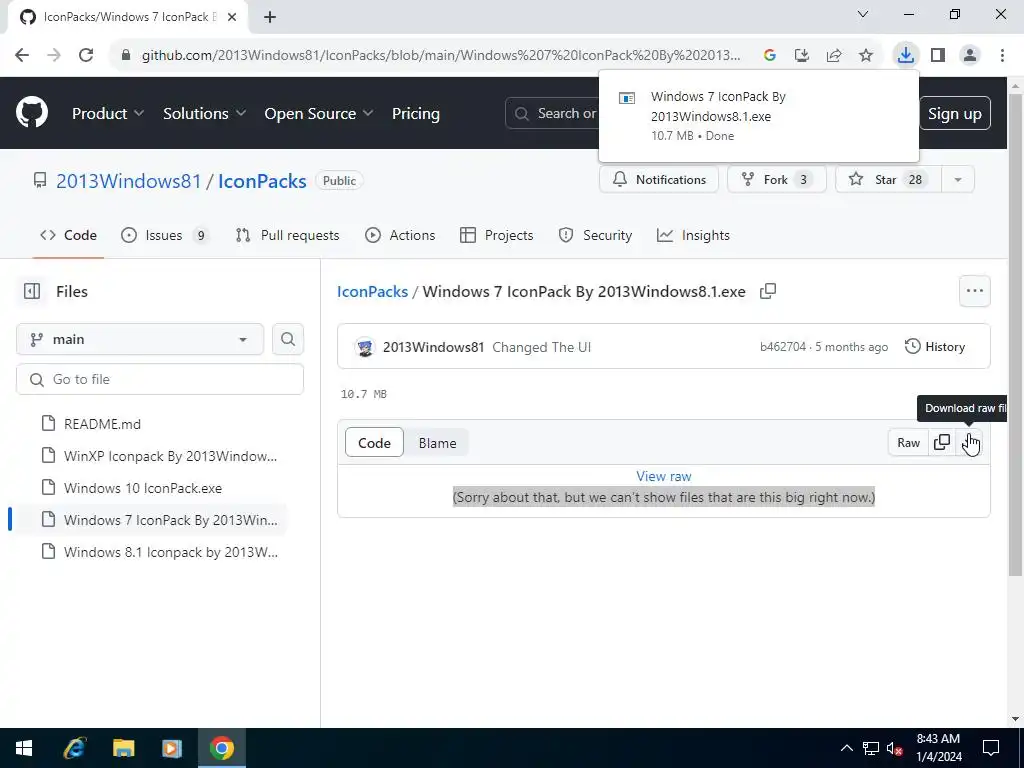Follow the View raw link
This screenshot has width=1024, height=768.
(664, 477)
